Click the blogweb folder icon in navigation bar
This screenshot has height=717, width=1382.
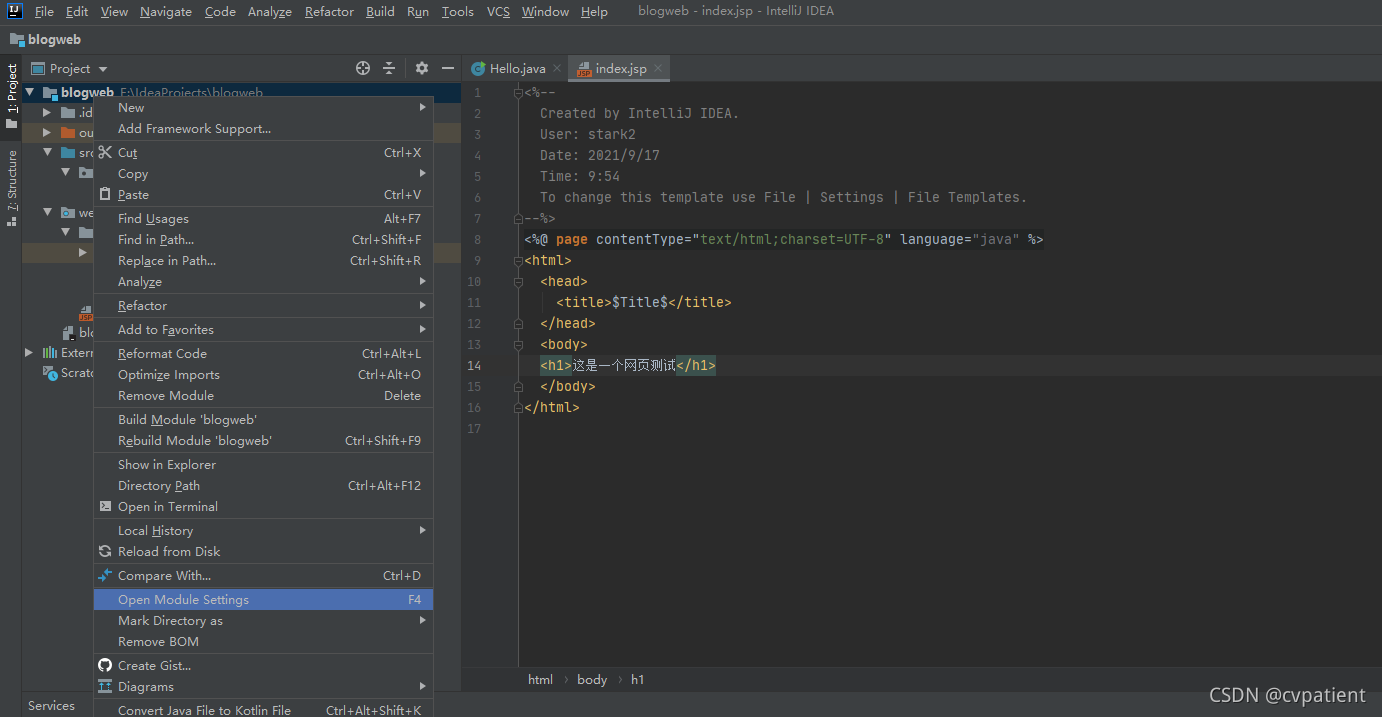click(17, 40)
